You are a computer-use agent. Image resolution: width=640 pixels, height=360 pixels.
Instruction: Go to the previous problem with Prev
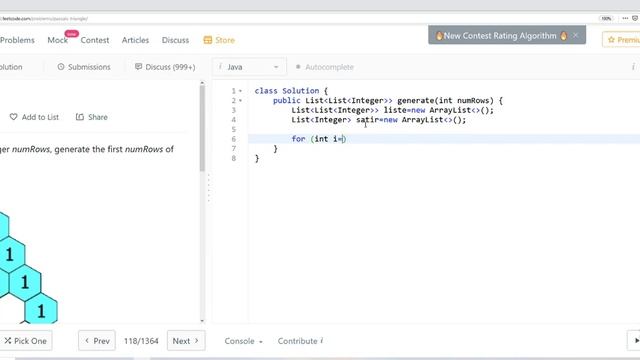[x=97, y=341]
